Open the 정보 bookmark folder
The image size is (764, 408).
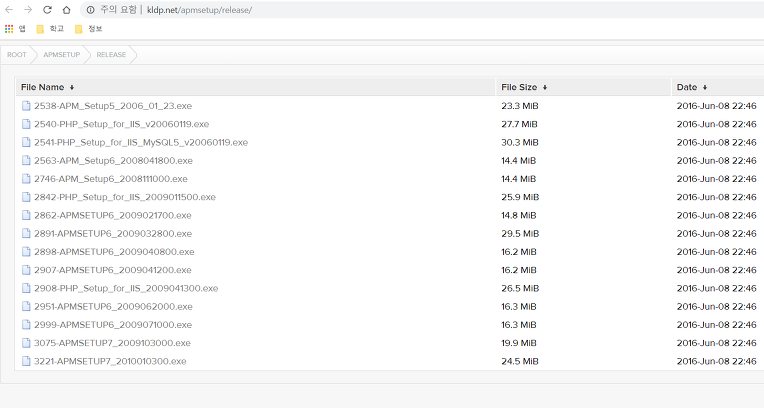point(89,29)
